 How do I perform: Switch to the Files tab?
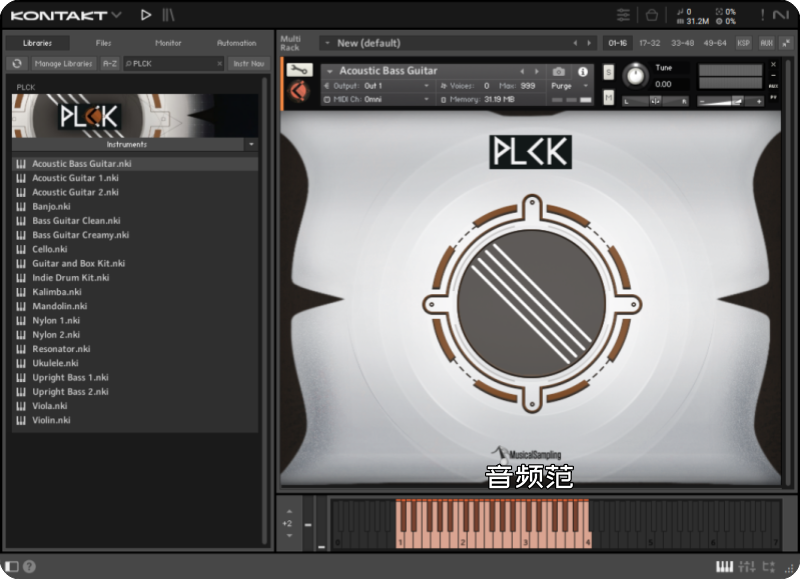103,43
